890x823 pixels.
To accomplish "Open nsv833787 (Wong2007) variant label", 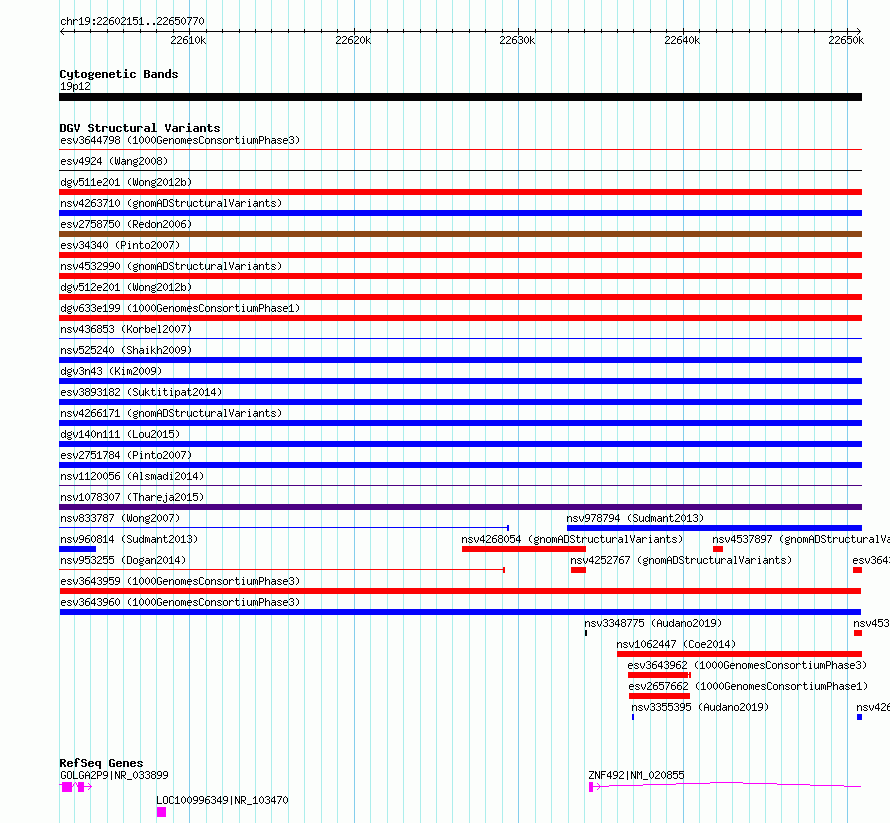I will pyautogui.click(x=120, y=518).
